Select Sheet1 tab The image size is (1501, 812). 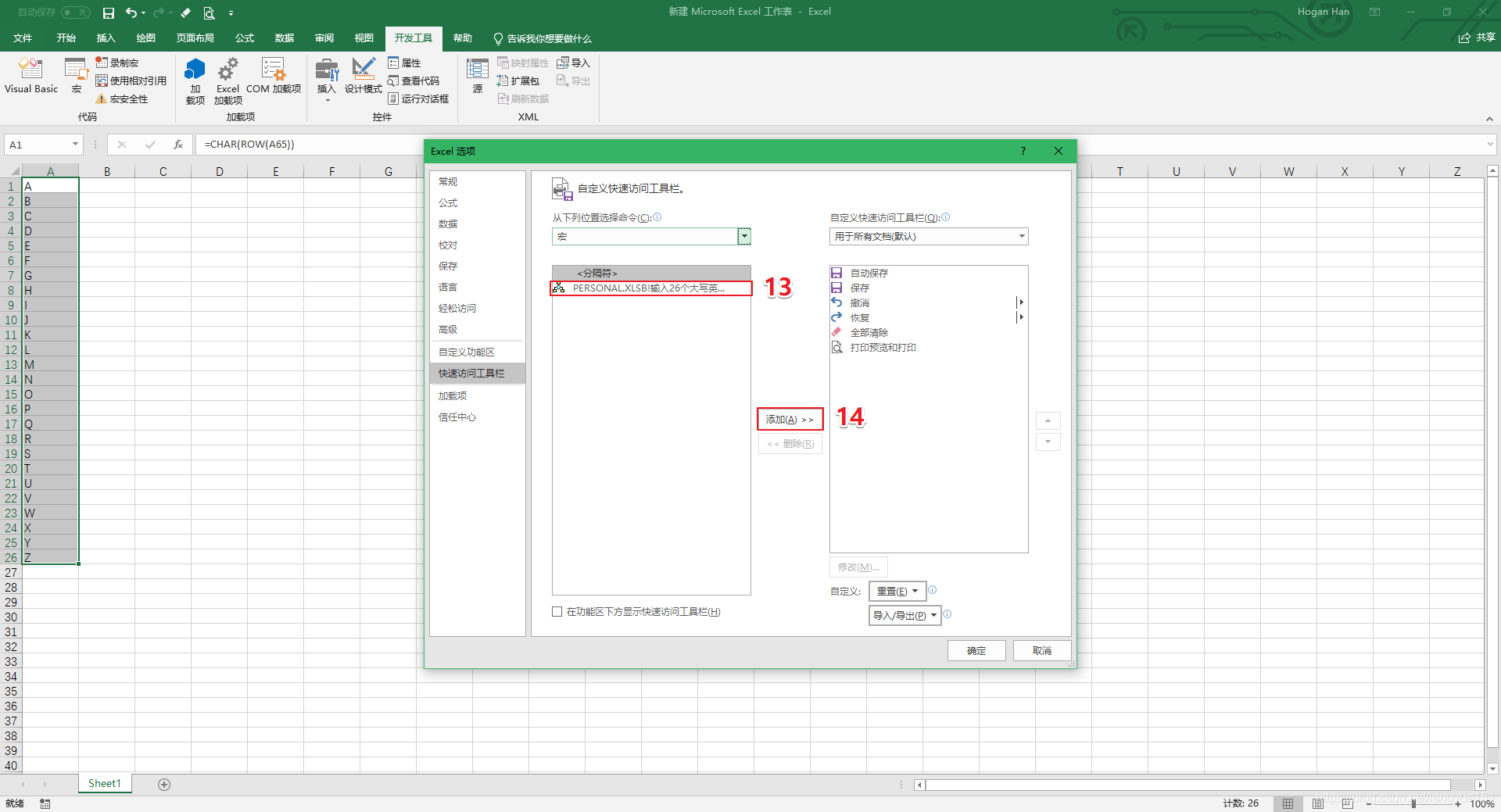pyautogui.click(x=105, y=783)
